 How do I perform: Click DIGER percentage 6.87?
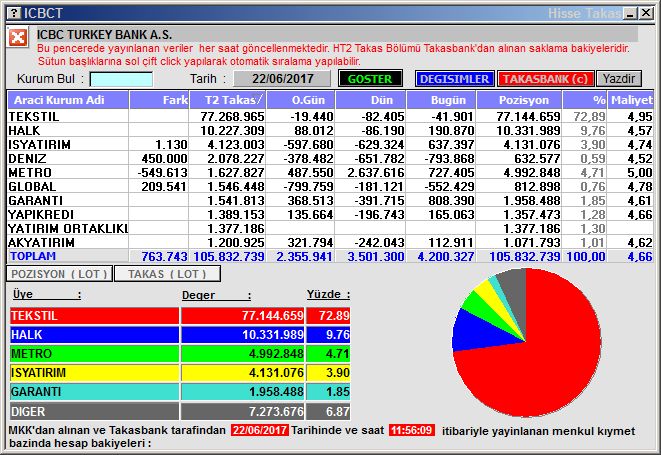point(338,411)
